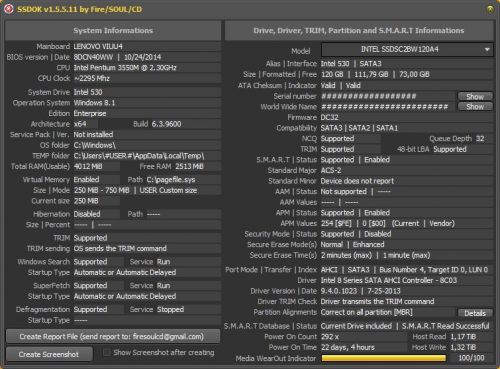Viewport: 500px width, 369px height.
Task: Select the Power On Count 292 x value
Action: [330, 337]
